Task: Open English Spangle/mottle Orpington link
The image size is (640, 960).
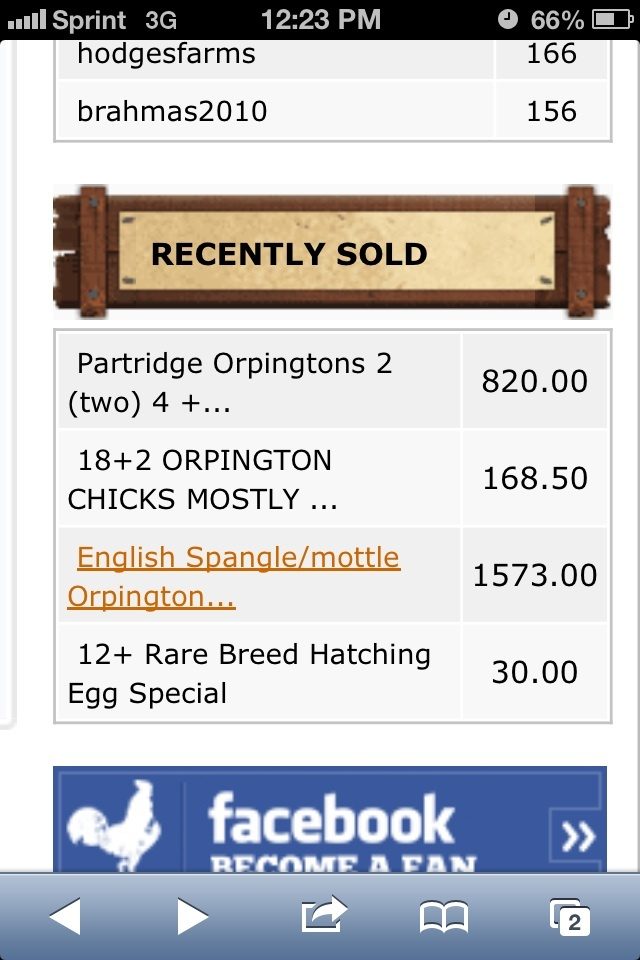Action: tap(236, 576)
